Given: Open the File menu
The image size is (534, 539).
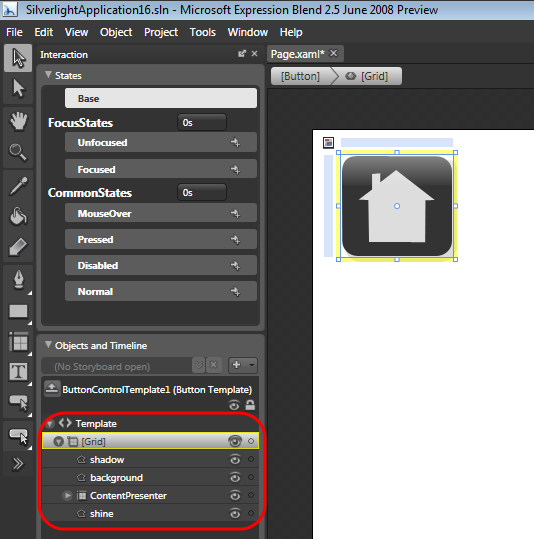Looking at the screenshot, I should click(x=14, y=32).
